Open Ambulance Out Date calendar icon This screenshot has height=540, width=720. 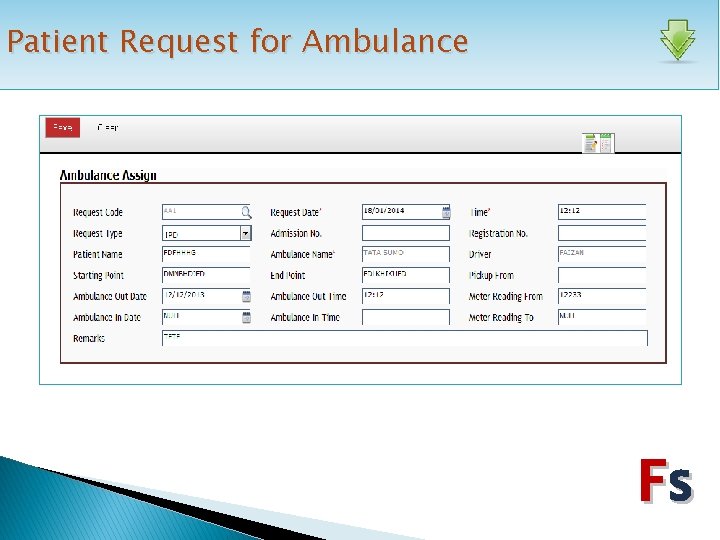(x=246, y=296)
